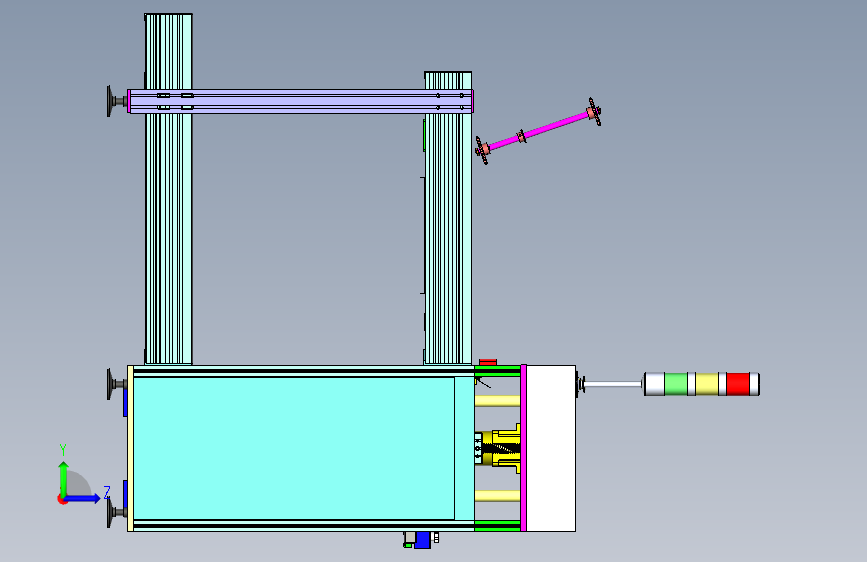Select the yellow coupling assembly in the center
The height and width of the screenshot is (562, 867).
tap(500, 448)
